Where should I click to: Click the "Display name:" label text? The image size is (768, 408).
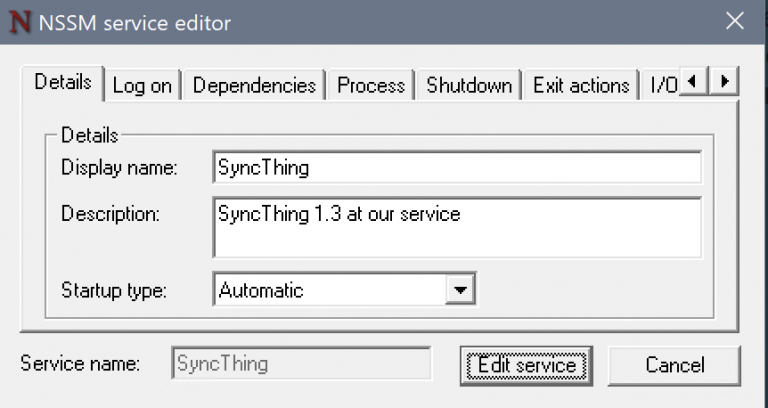[119, 168]
